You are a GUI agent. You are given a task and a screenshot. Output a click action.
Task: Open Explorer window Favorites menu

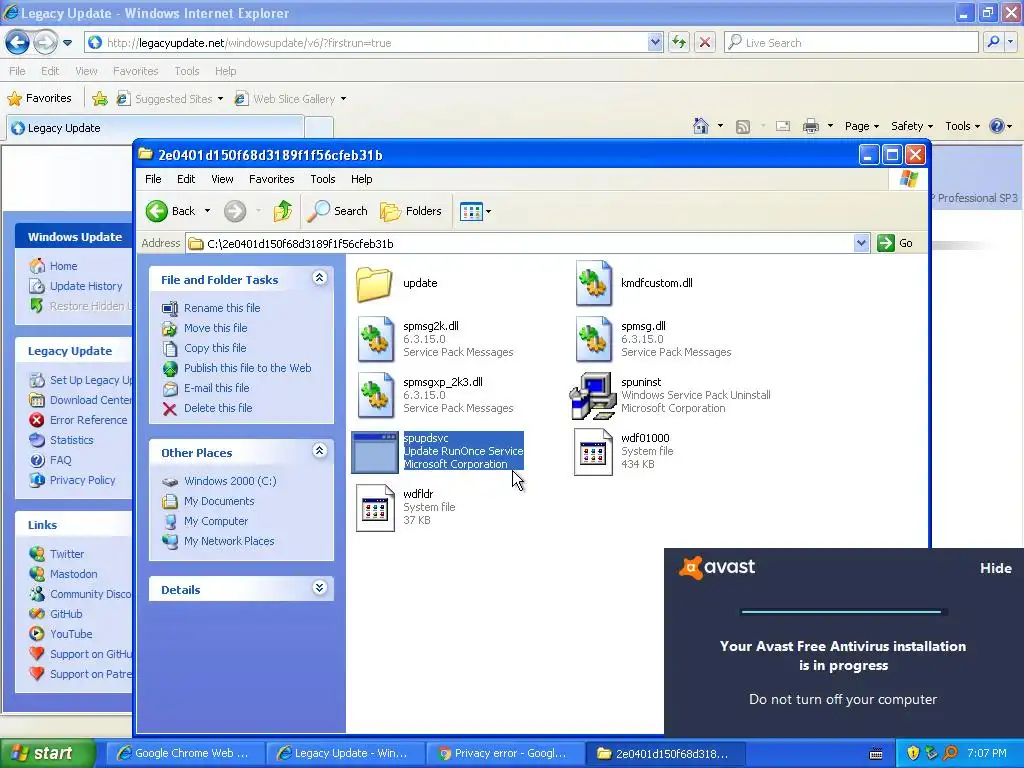(x=272, y=179)
